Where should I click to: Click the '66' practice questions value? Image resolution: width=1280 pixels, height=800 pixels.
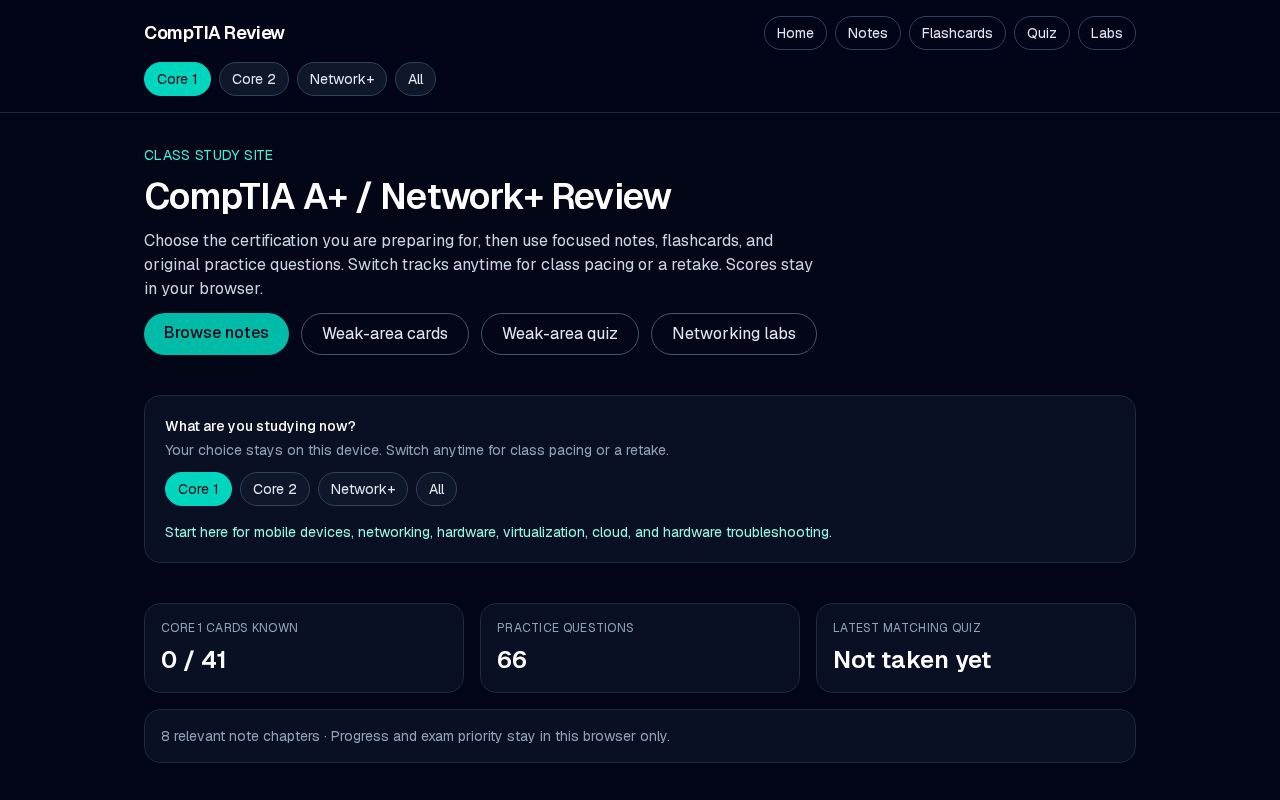pos(512,660)
